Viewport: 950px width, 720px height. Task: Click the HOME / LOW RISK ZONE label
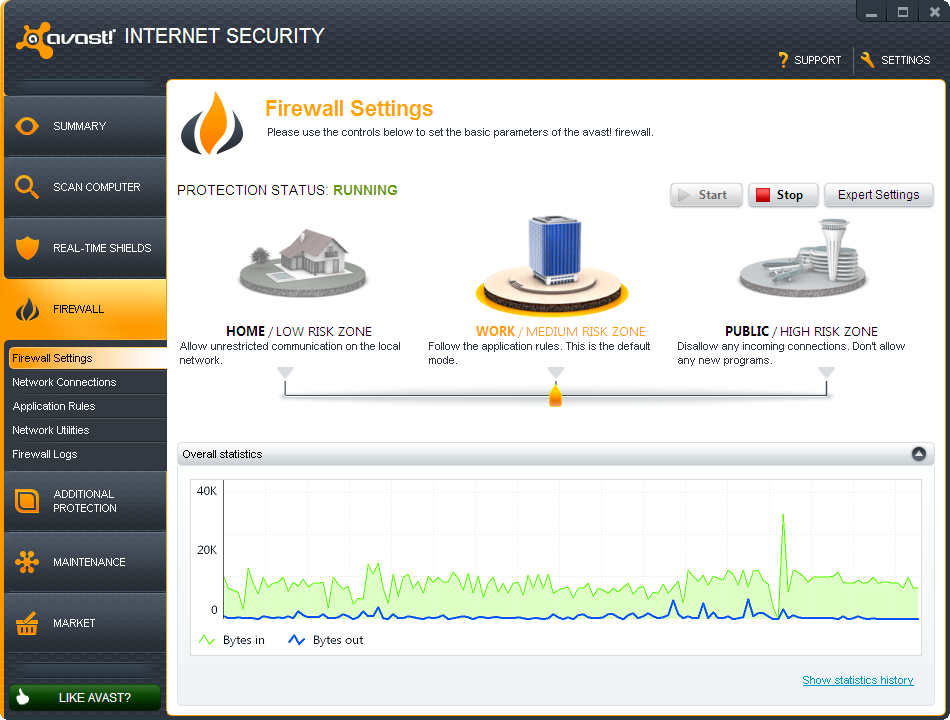(x=299, y=332)
